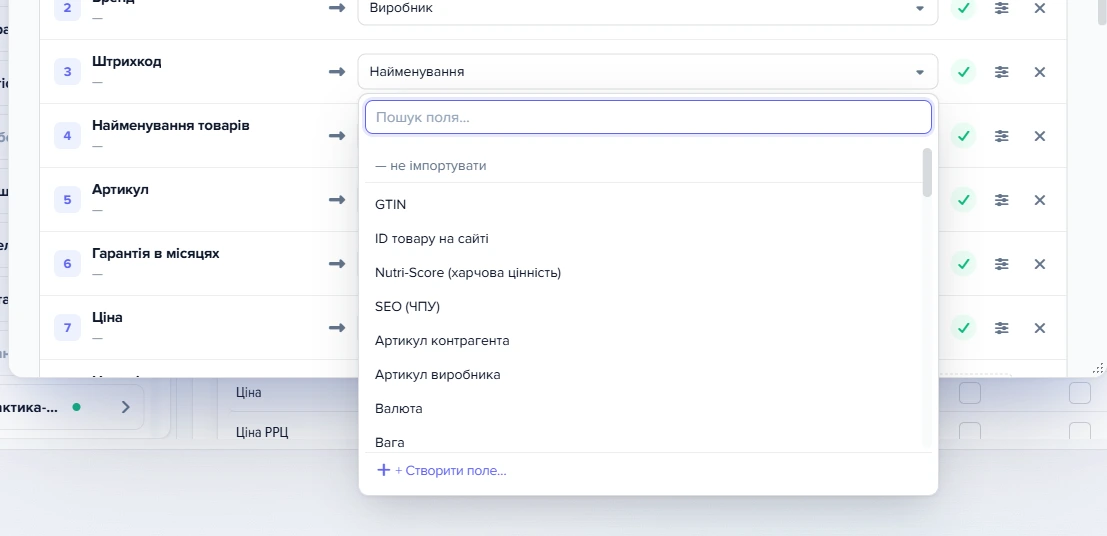The image size is (1107, 536).
Task: Click the Гарантія в місяцях label
Action: [155, 254]
